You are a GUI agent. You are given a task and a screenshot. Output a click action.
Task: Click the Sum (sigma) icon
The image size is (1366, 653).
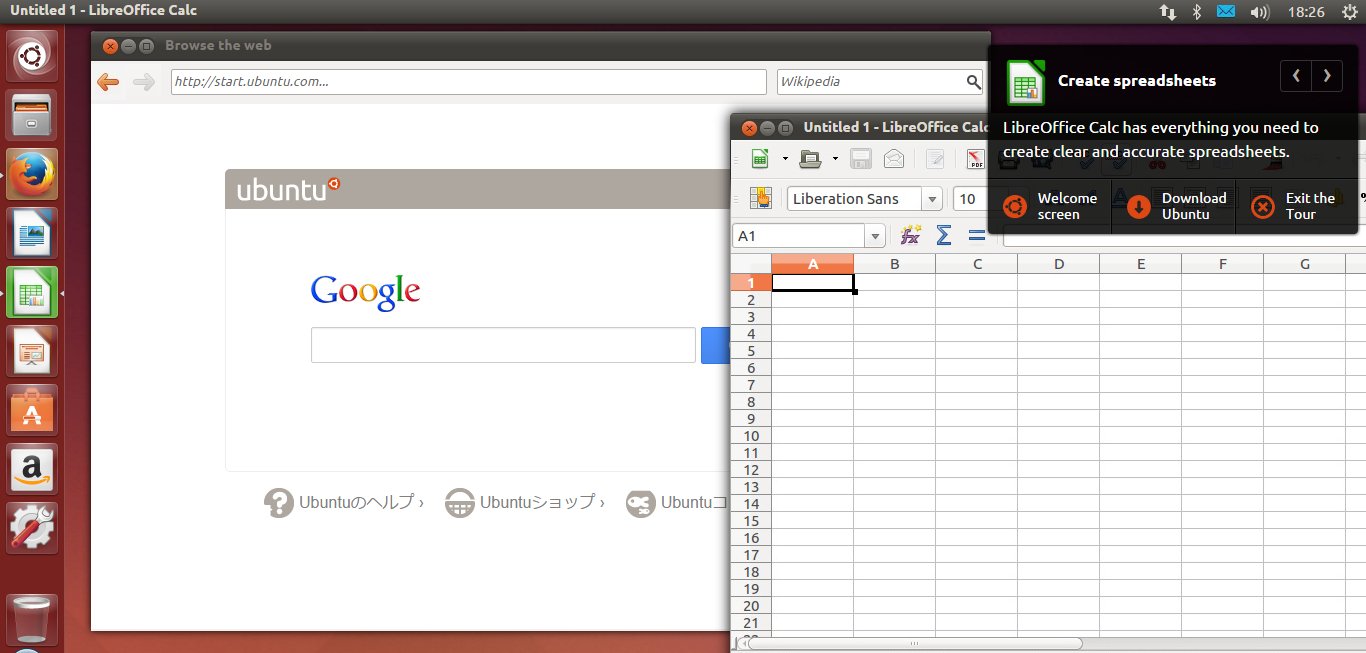tap(943, 234)
